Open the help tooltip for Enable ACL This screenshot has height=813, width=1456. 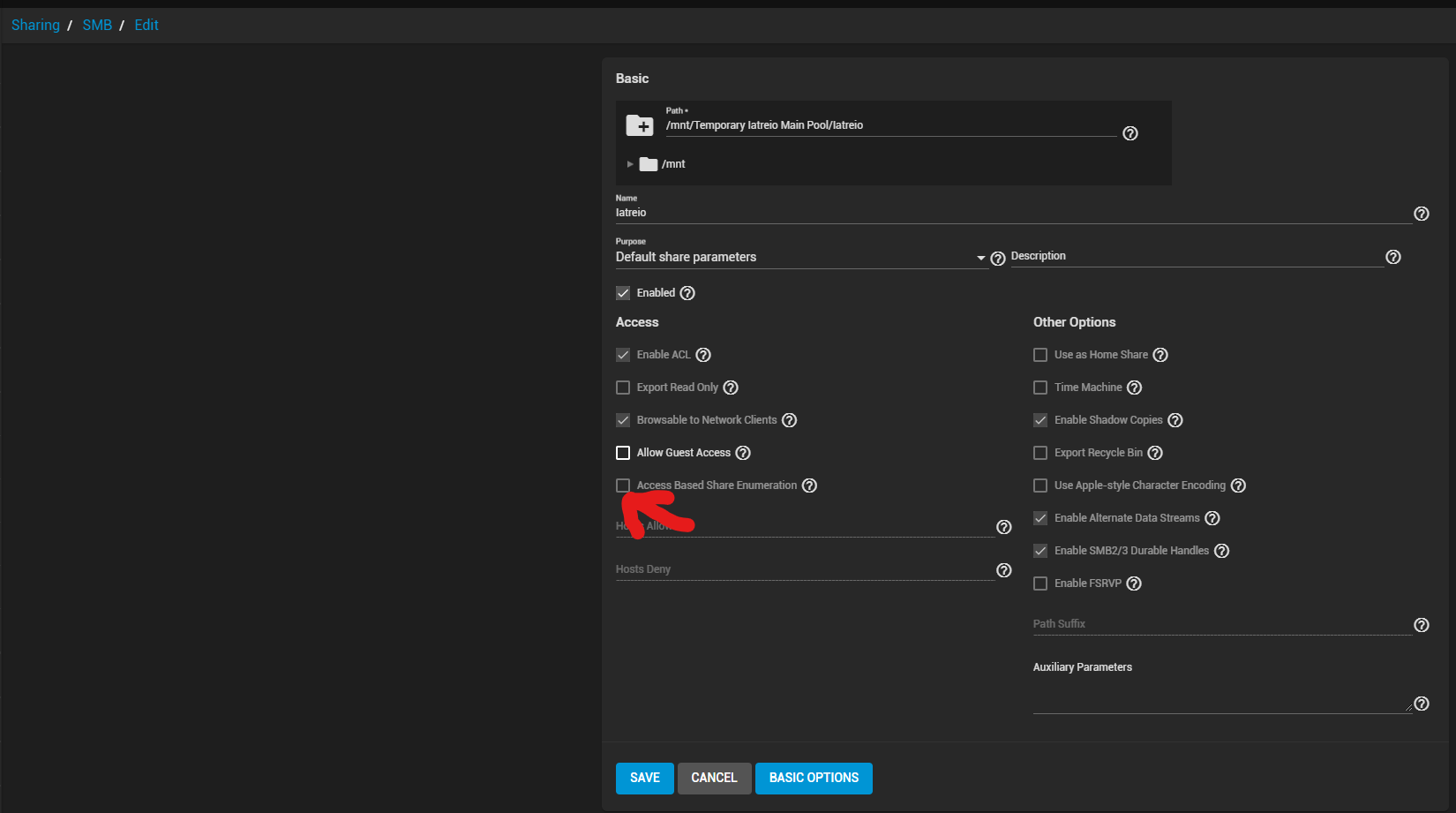(x=703, y=355)
